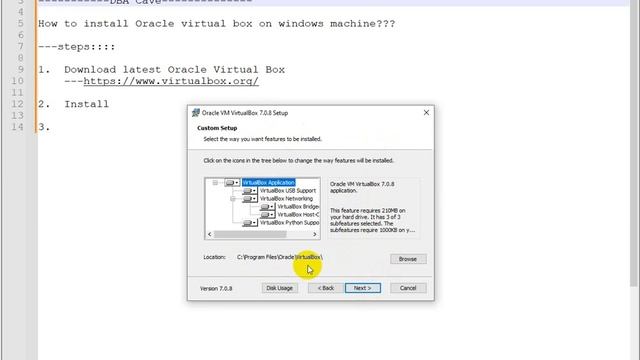Click the '---steps::::' line in editor

pyautogui.click(x=77, y=47)
